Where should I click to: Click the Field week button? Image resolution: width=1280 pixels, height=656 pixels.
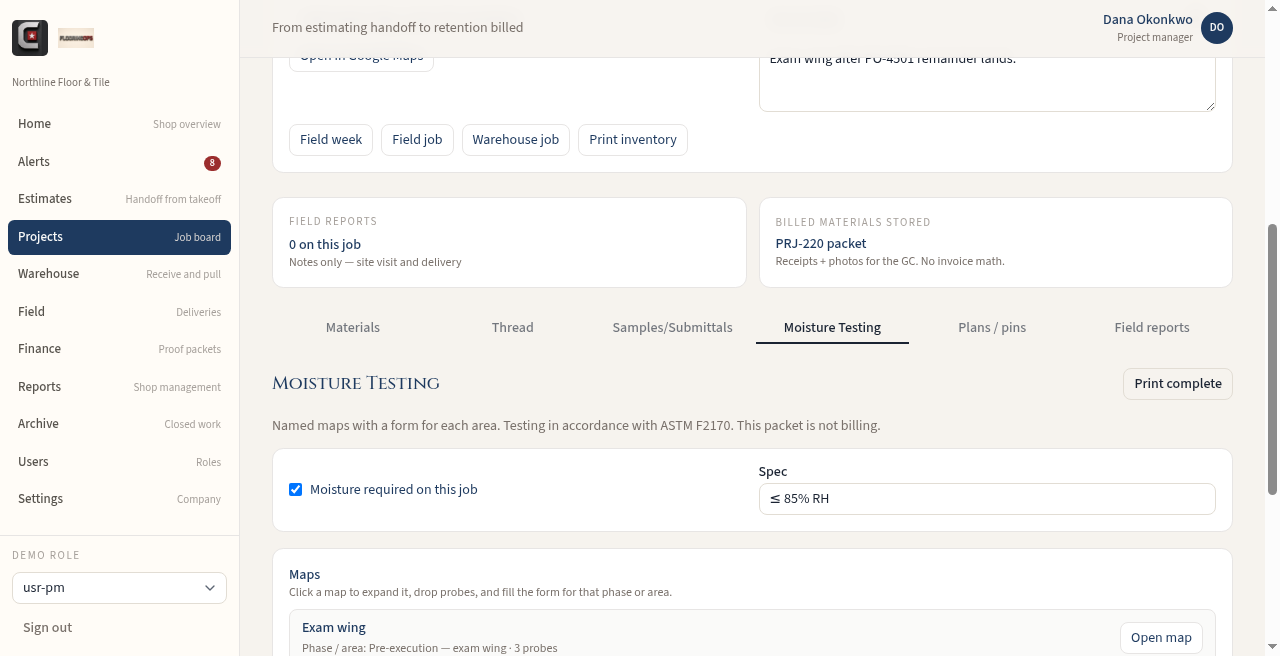pyautogui.click(x=331, y=140)
